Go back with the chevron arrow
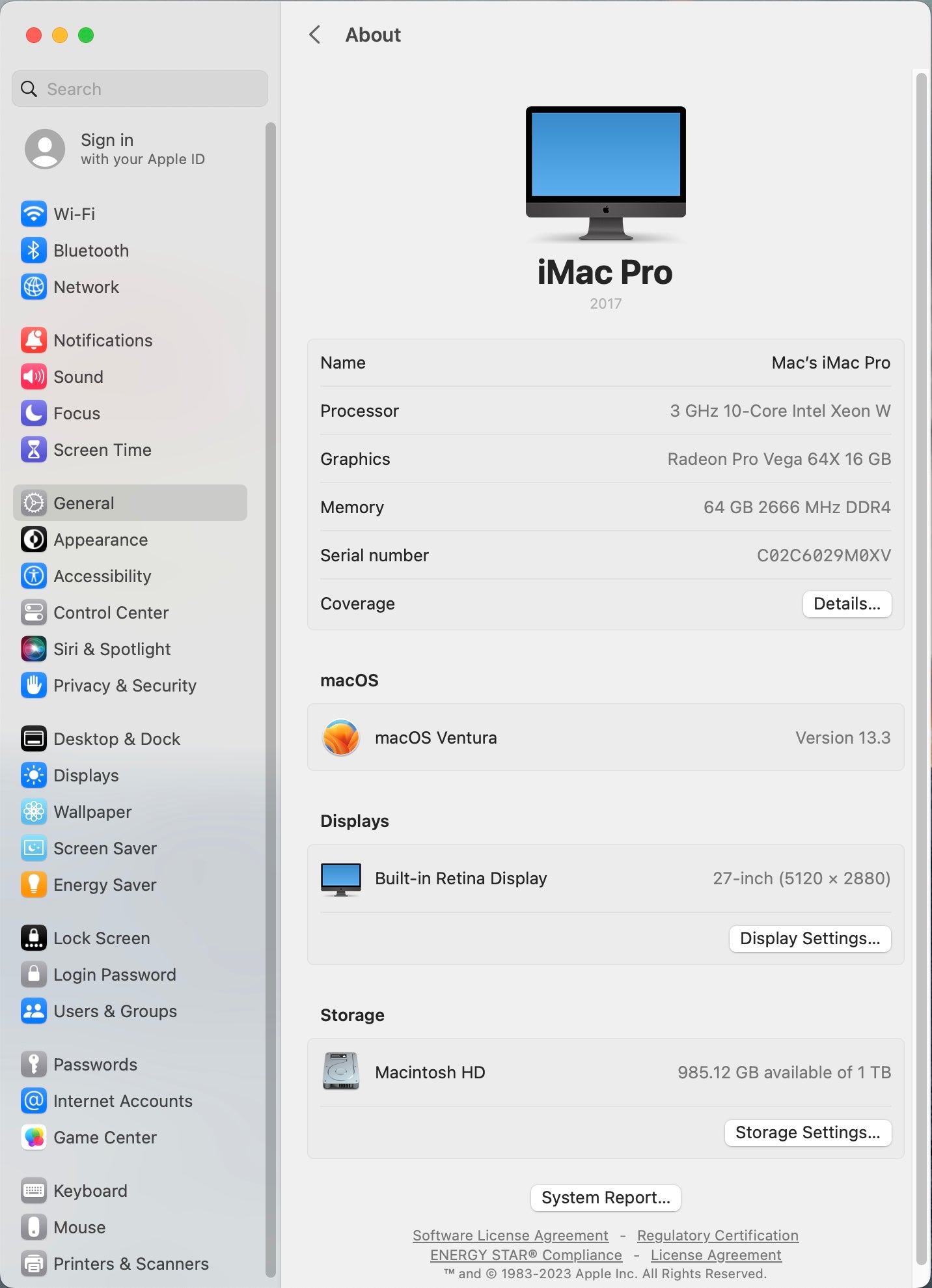This screenshot has width=932, height=1288. 315,35
